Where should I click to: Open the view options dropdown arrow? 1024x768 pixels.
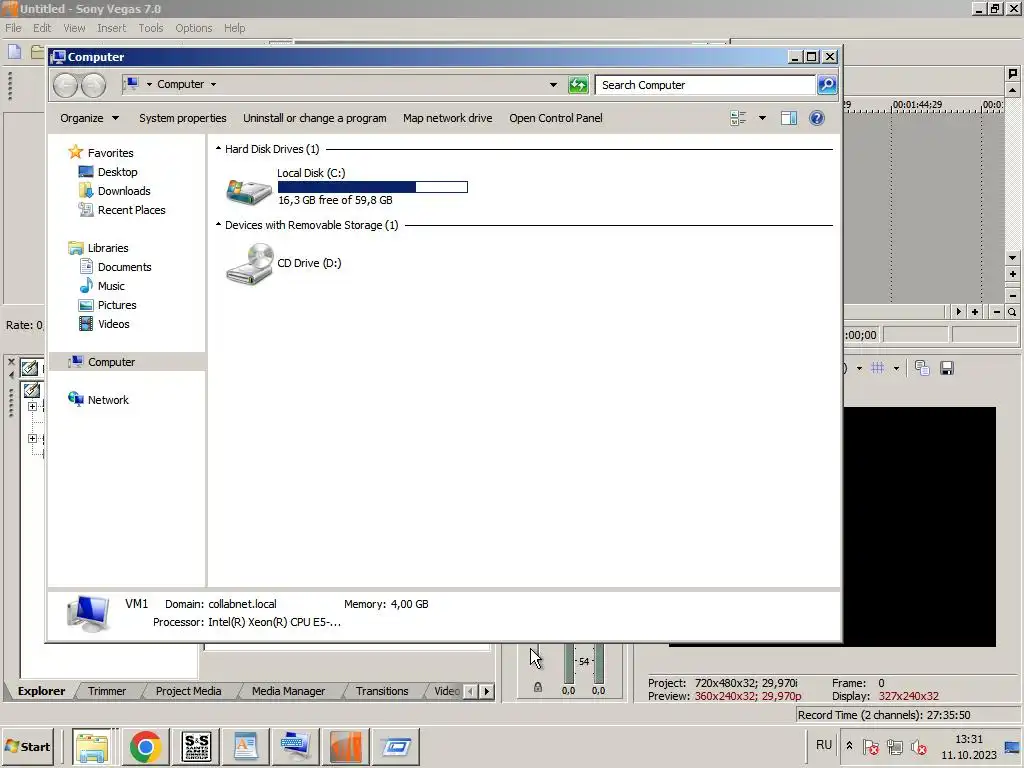tap(762, 118)
